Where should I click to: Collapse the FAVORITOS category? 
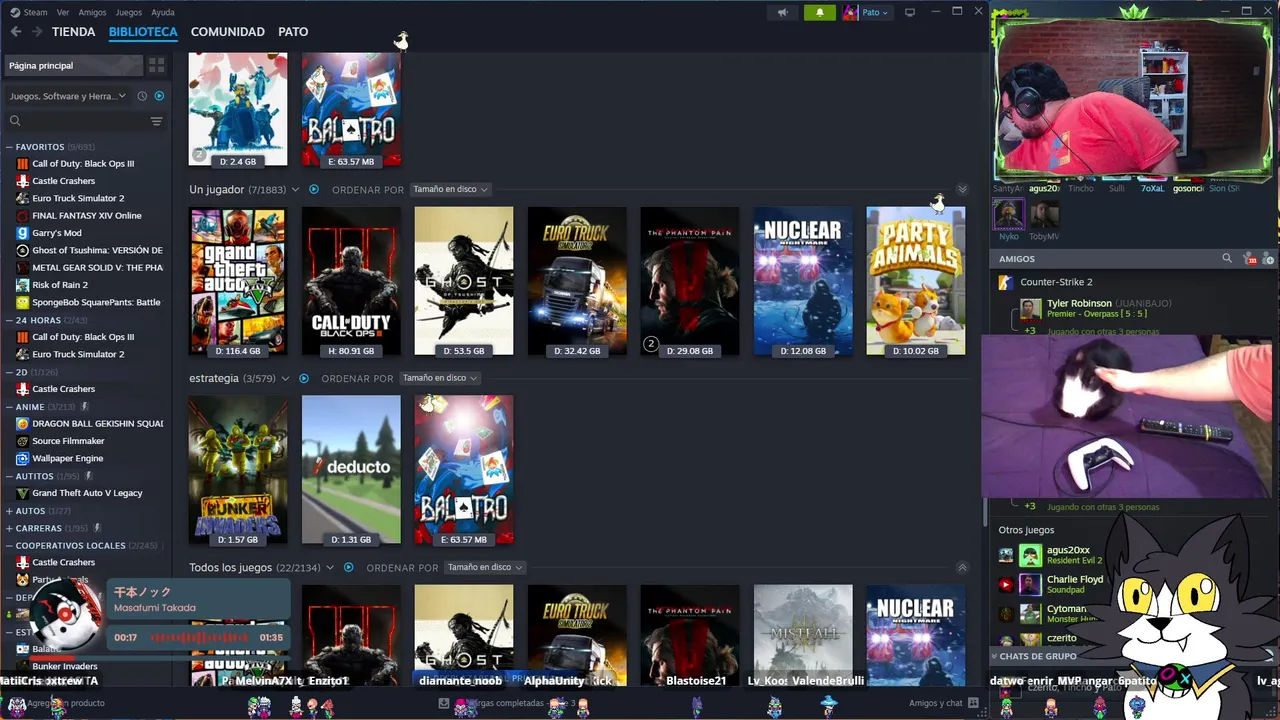coord(9,147)
